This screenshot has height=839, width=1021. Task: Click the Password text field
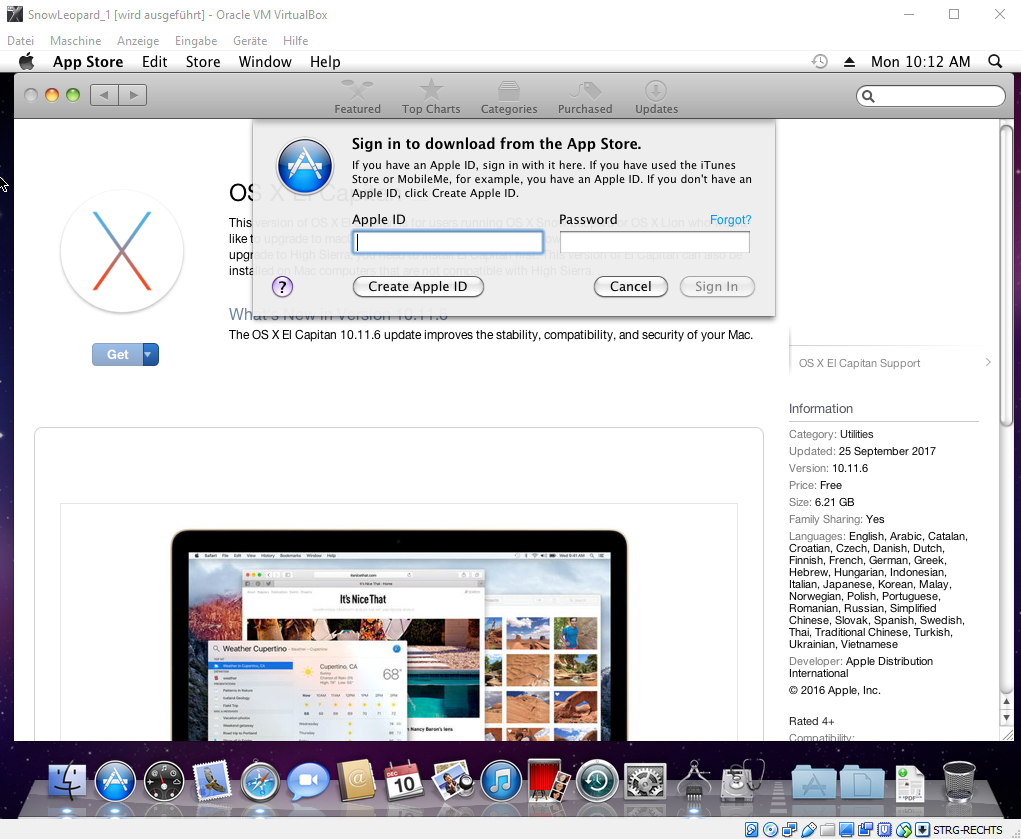654,242
